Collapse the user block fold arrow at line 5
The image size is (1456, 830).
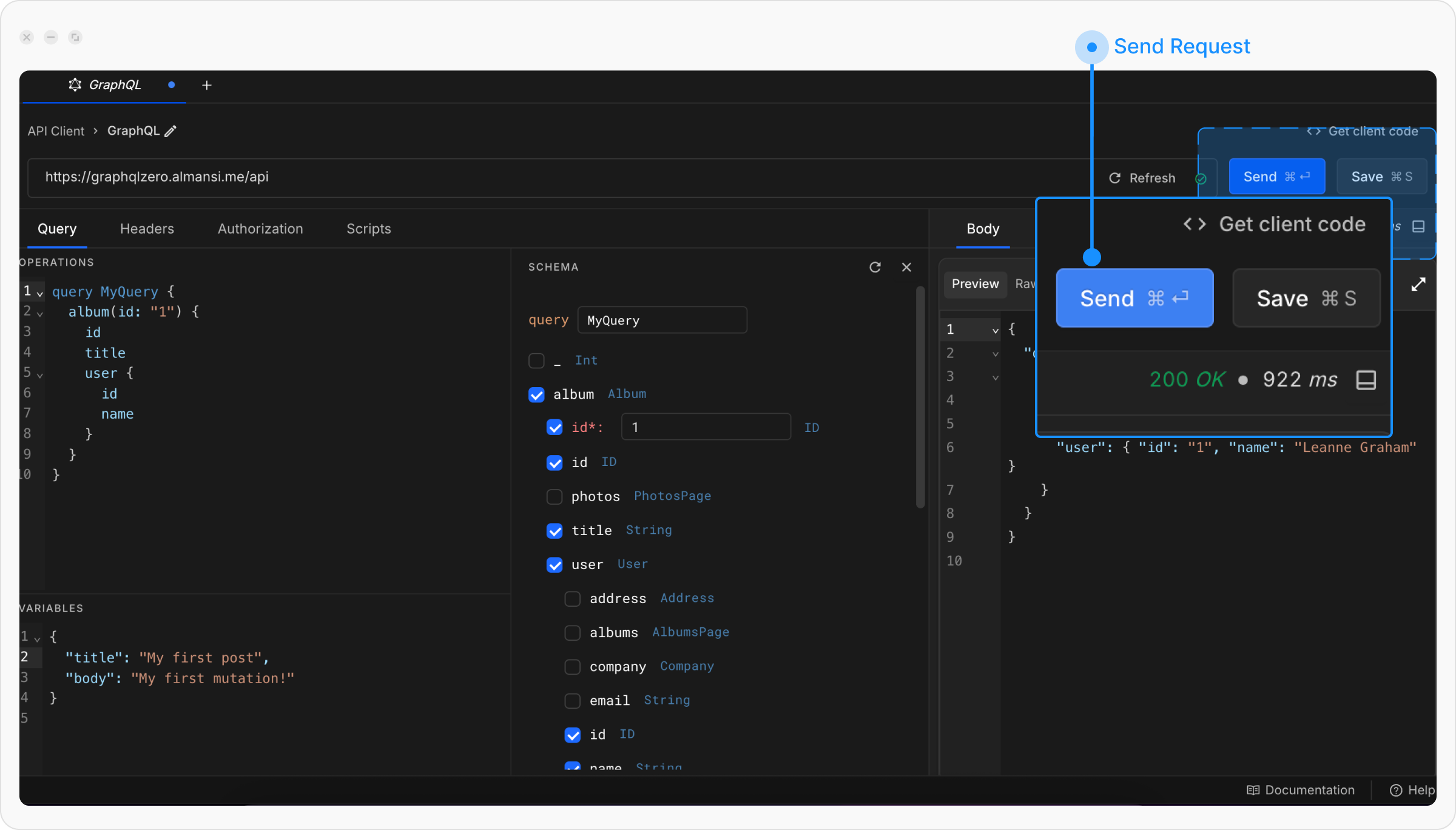click(x=40, y=375)
